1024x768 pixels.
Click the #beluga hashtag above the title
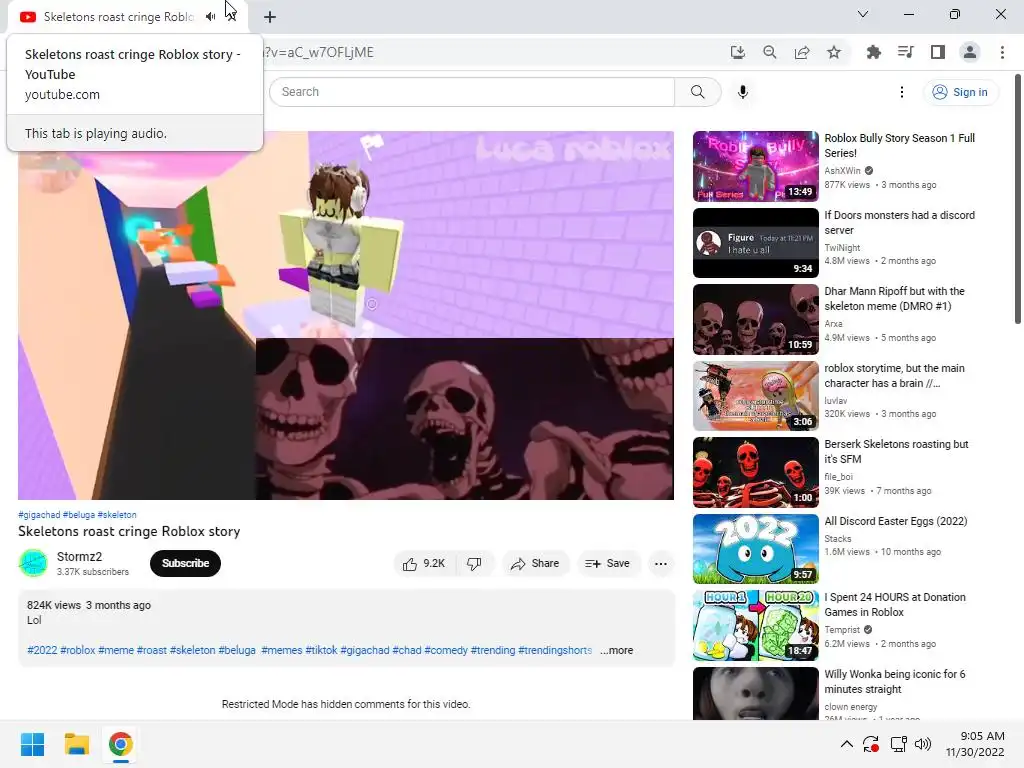pos(79,515)
